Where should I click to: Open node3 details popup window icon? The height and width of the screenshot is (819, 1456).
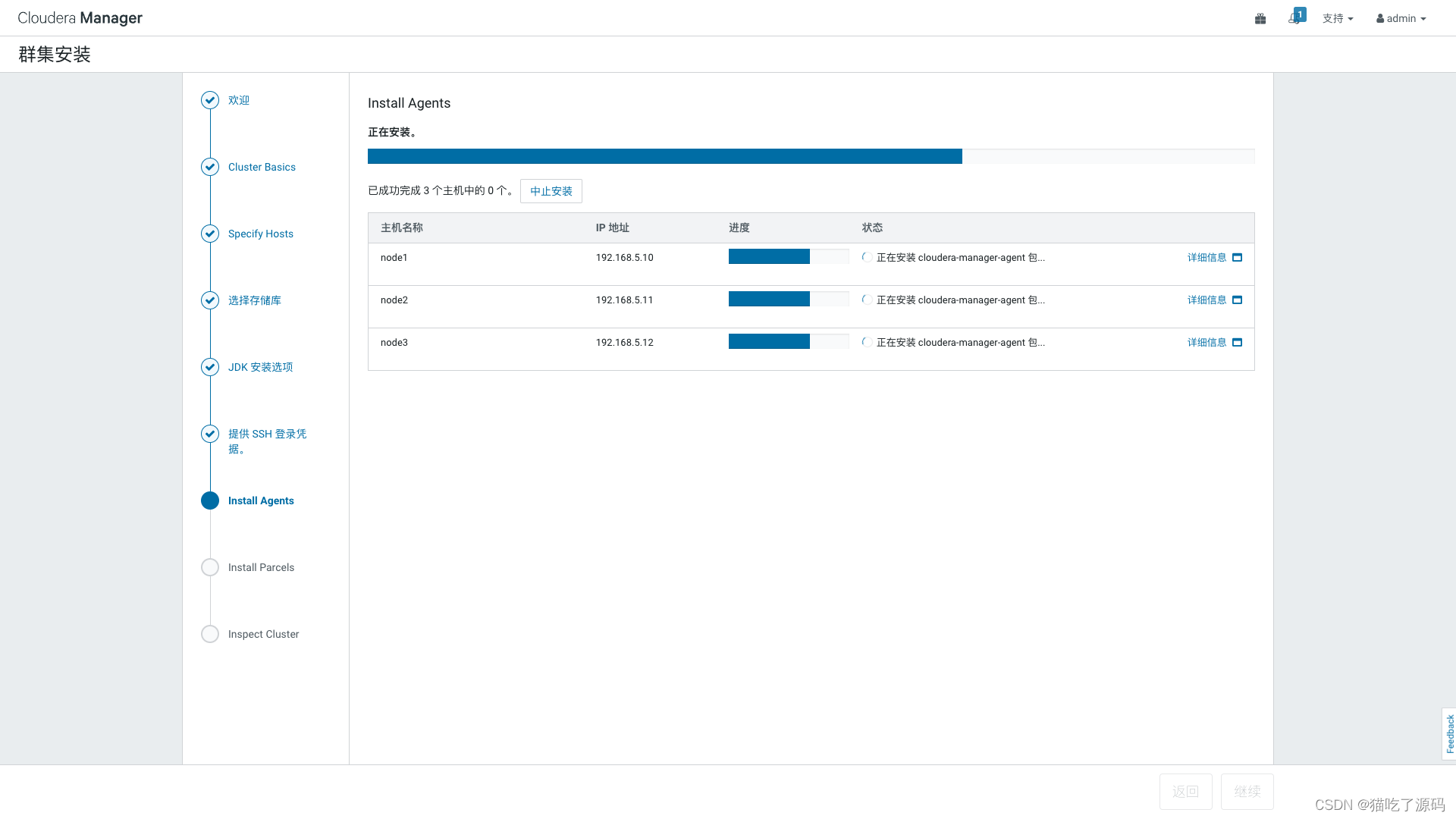(x=1237, y=343)
